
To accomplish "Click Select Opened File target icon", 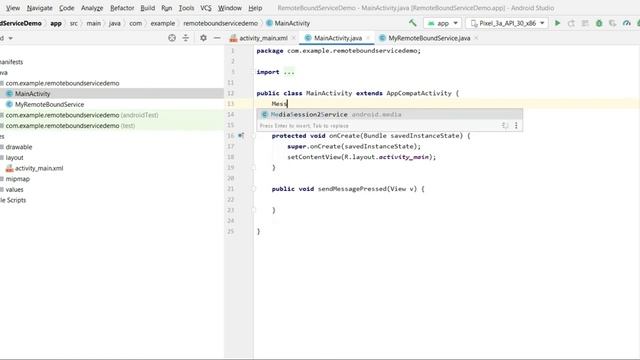I will [x=172, y=38].
